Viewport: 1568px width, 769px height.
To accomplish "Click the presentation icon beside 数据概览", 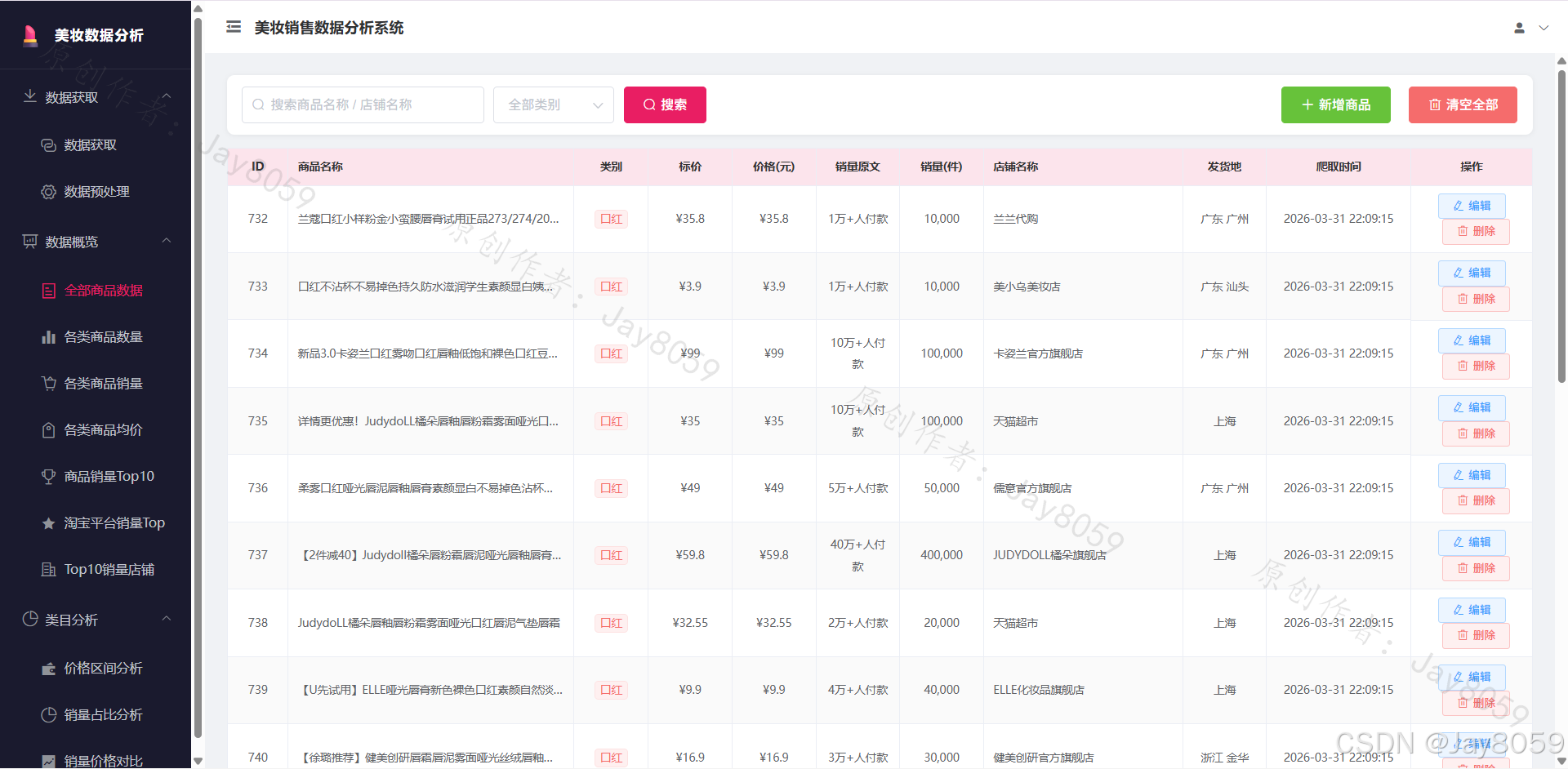I will pyautogui.click(x=30, y=242).
